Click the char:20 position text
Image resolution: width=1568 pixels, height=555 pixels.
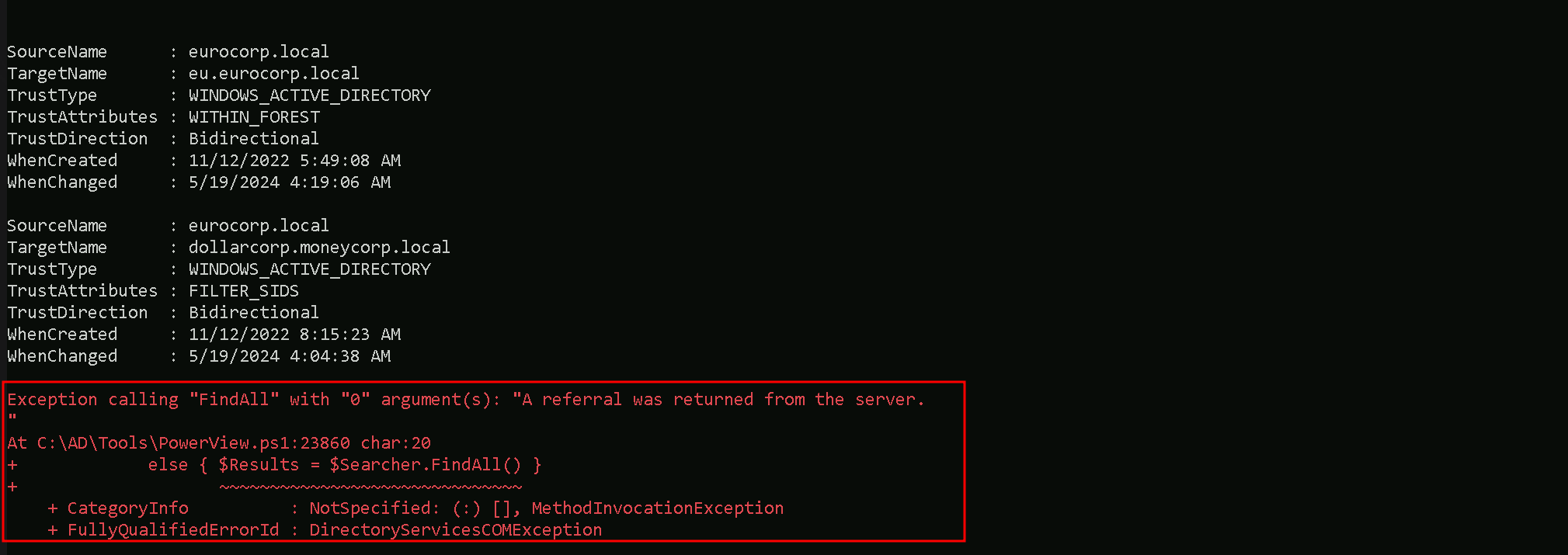click(x=395, y=443)
